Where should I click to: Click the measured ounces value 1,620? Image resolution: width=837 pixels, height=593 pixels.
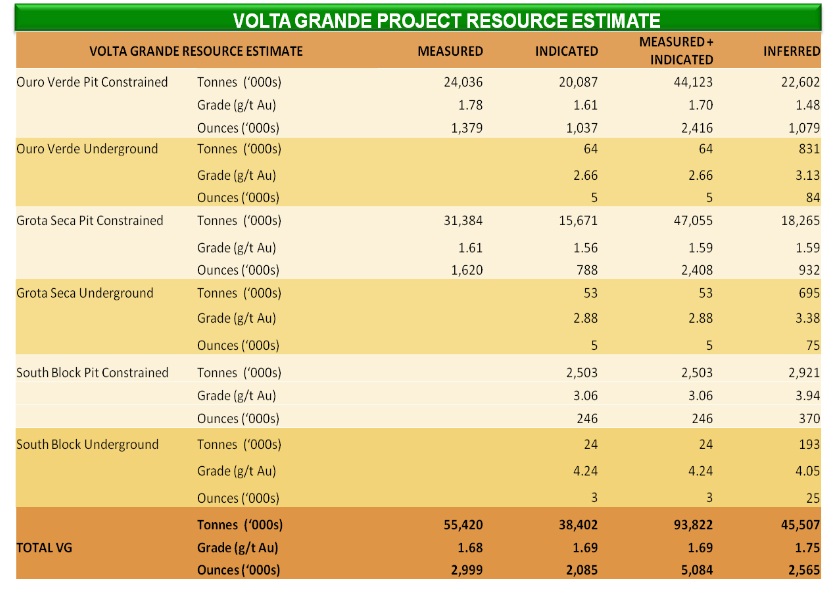click(467, 270)
